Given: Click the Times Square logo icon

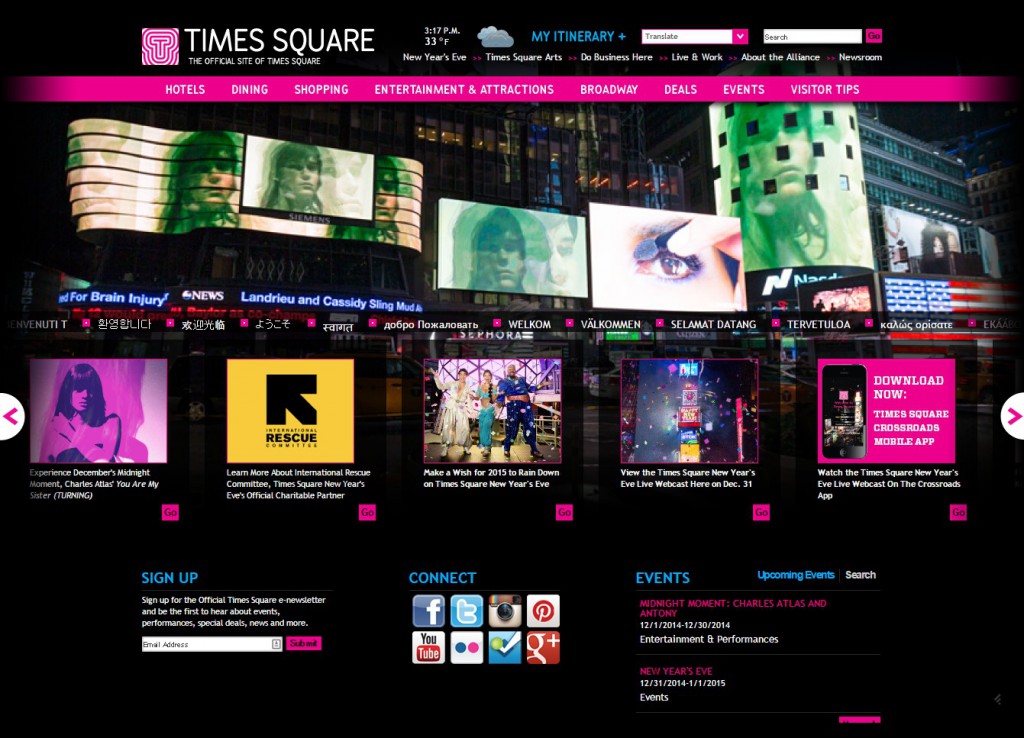Looking at the screenshot, I should [160, 46].
